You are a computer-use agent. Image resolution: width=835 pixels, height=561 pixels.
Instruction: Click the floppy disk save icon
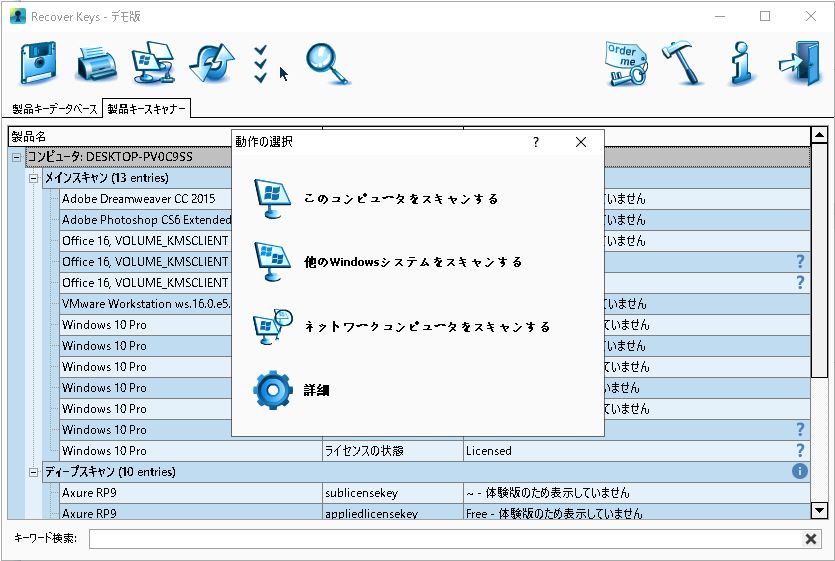click(x=38, y=63)
